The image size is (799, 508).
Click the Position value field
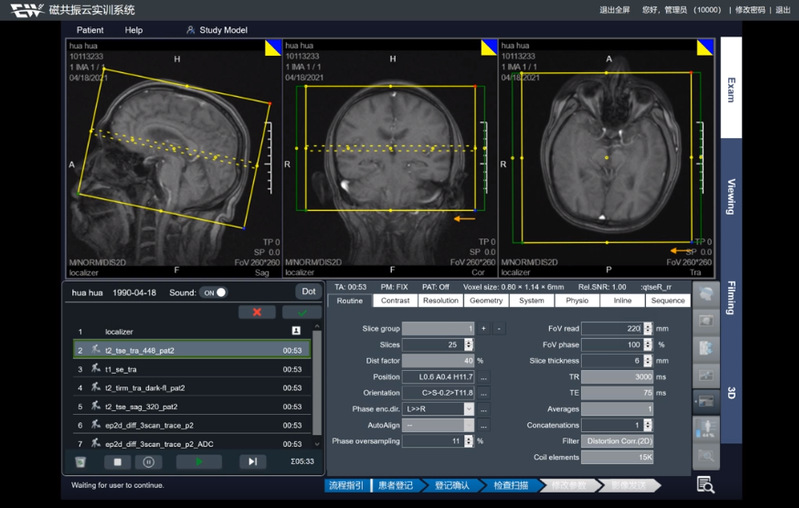(x=438, y=377)
